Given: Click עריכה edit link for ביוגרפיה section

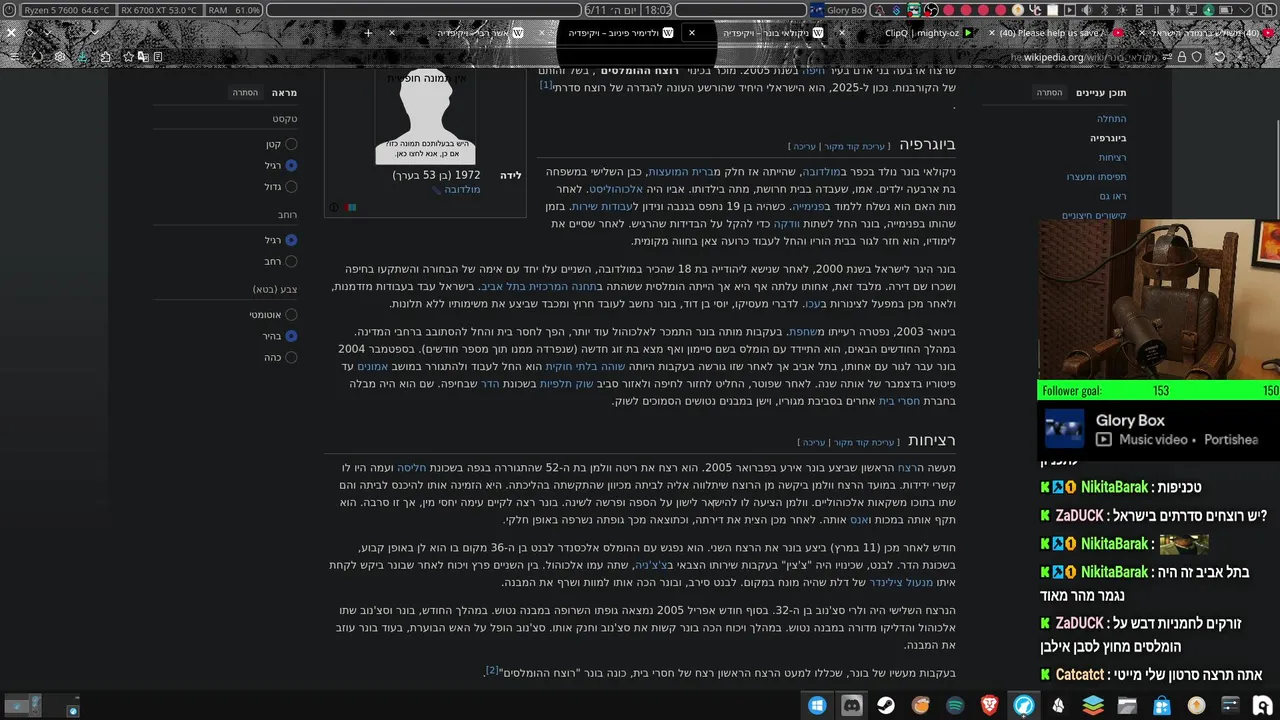Looking at the screenshot, I should (805, 147).
